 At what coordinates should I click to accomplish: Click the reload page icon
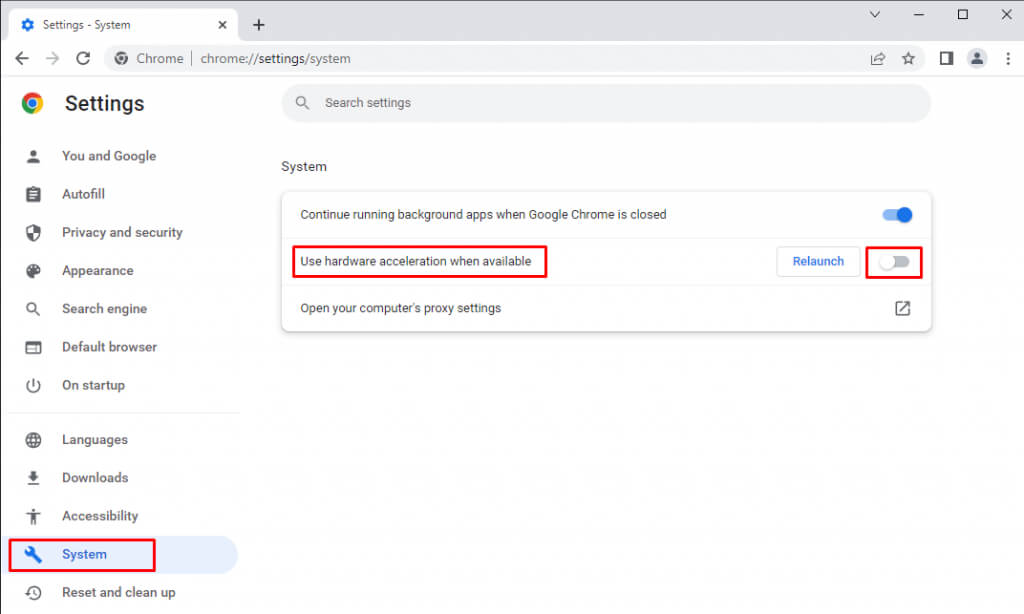(x=83, y=58)
